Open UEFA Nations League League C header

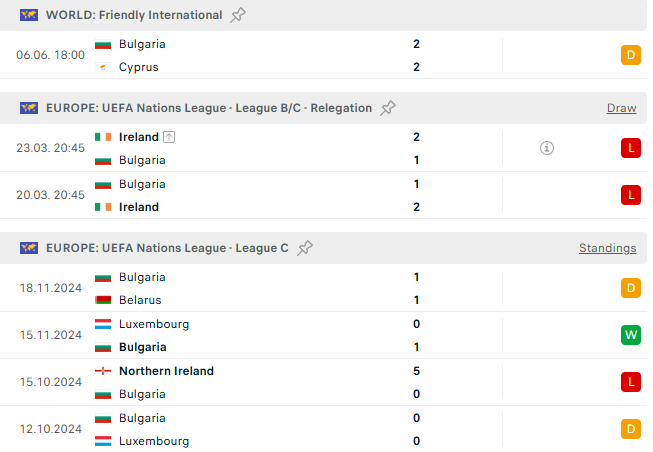point(167,248)
